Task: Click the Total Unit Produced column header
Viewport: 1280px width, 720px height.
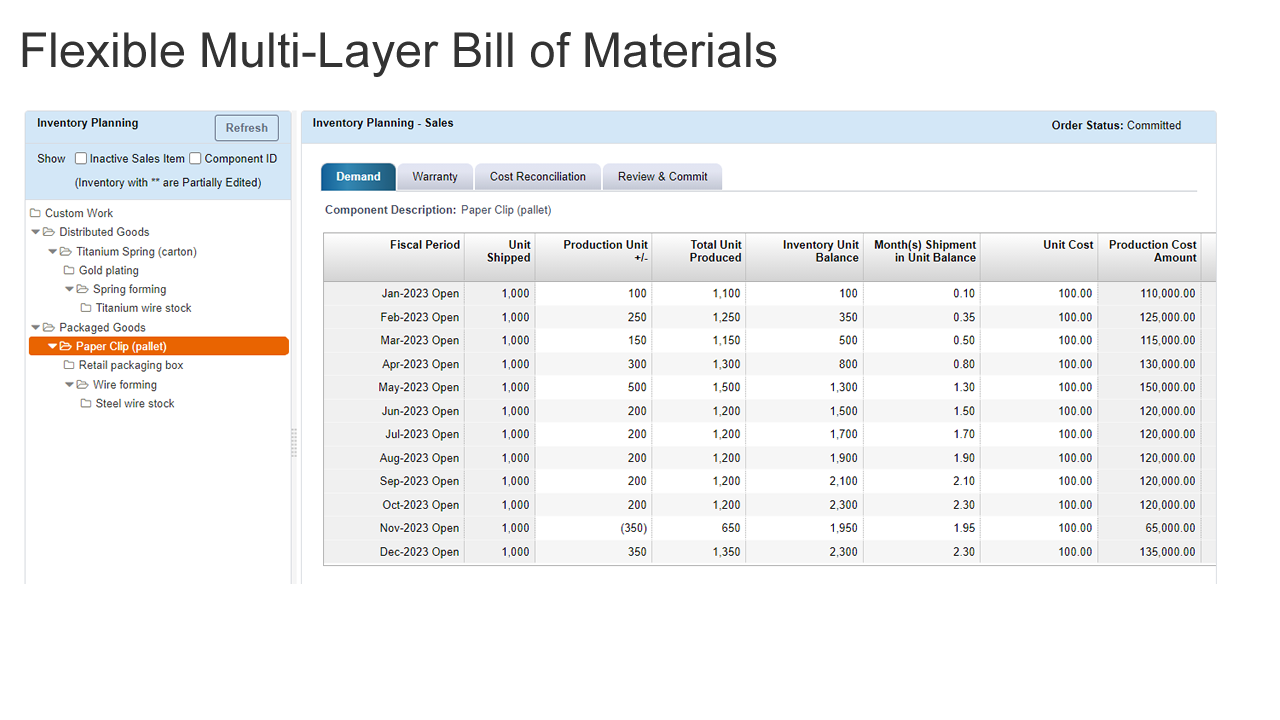Action: [x=699, y=257]
